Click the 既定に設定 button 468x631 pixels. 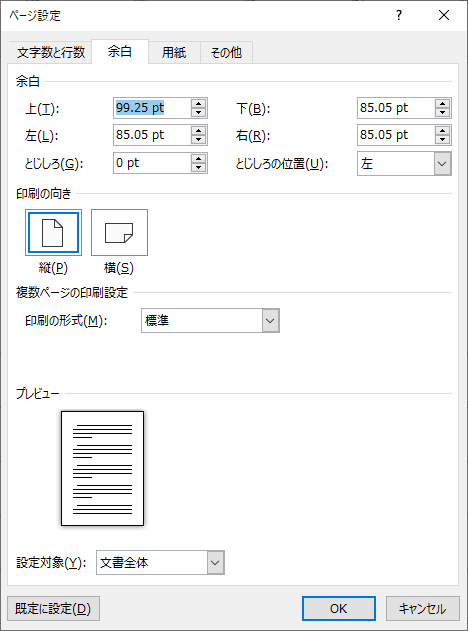(54, 608)
